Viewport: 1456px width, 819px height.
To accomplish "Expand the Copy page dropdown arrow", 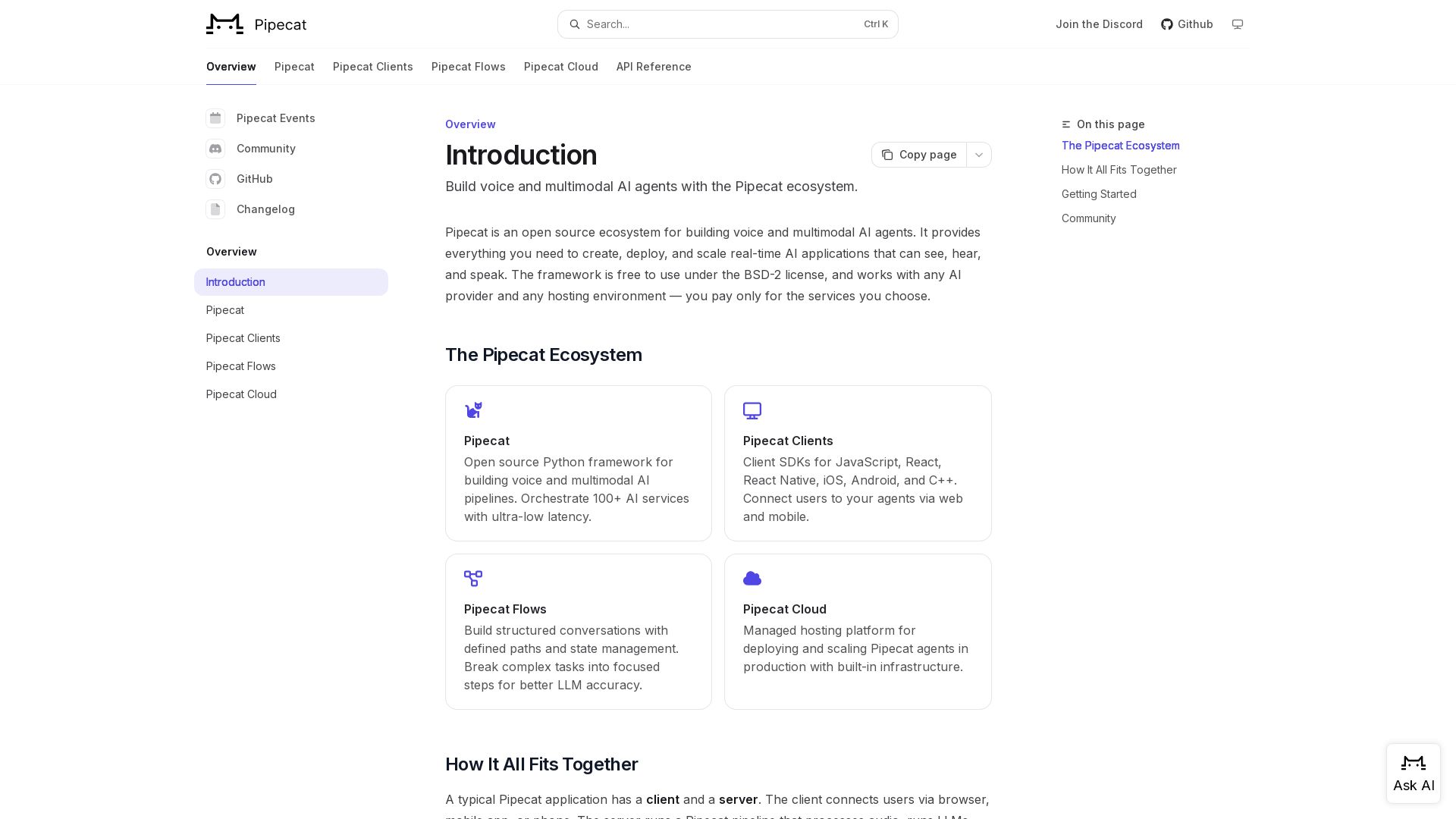I will tap(979, 155).
